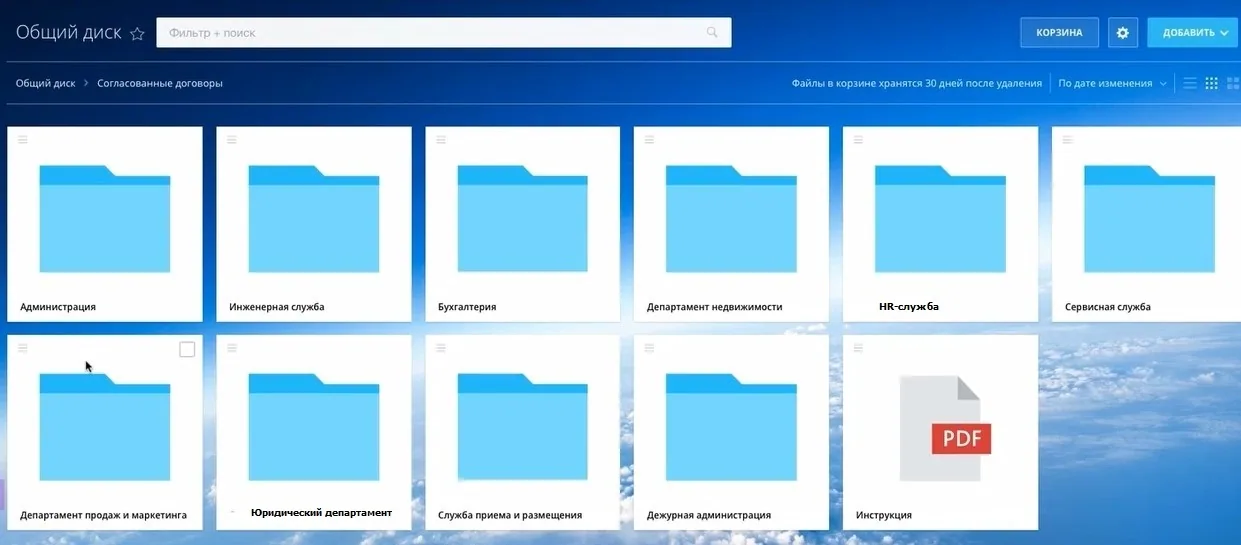Open the hamburger menu on the Администрация card

pyautogui.click(x=23, y=140)
